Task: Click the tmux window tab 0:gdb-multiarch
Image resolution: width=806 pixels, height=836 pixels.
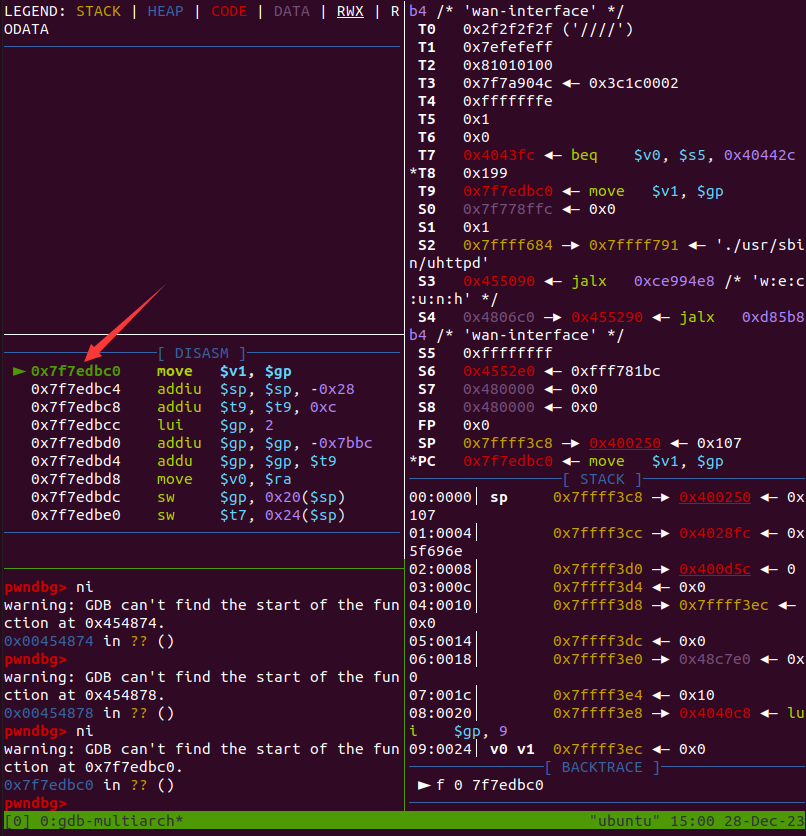Action: (111, 821)
